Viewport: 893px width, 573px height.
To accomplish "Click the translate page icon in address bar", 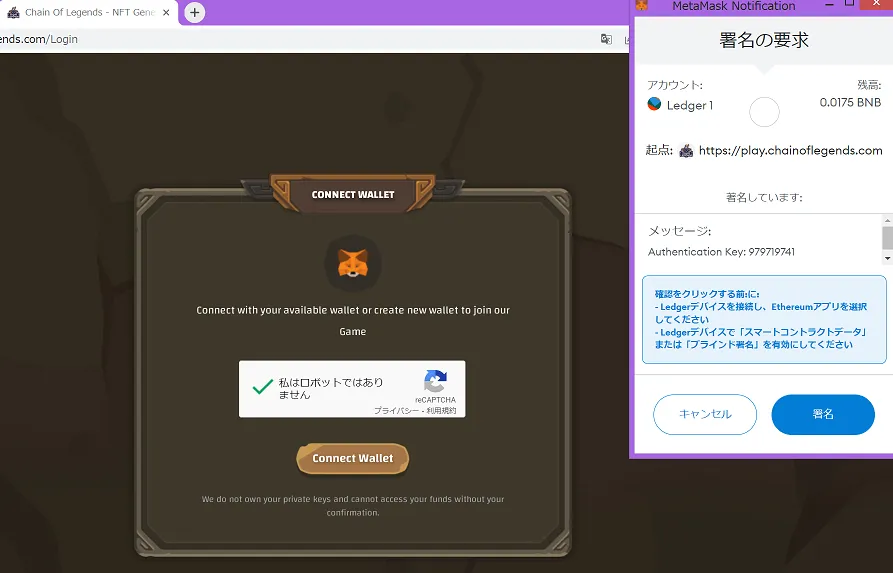I will point(606,39).
